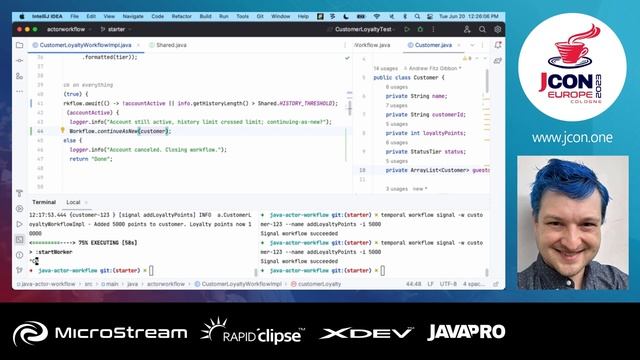Open the starter git branch dropdown
This screenshot has width=640, height=360.
[x=116, y=29]
